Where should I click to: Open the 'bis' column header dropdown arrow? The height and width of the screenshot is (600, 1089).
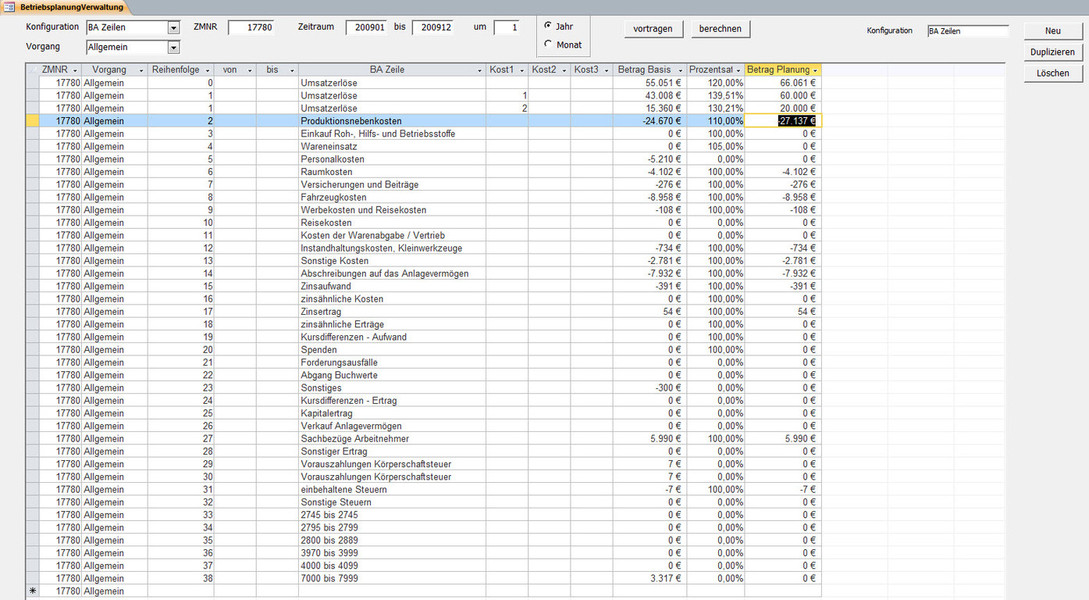click(x=292, y=70)
